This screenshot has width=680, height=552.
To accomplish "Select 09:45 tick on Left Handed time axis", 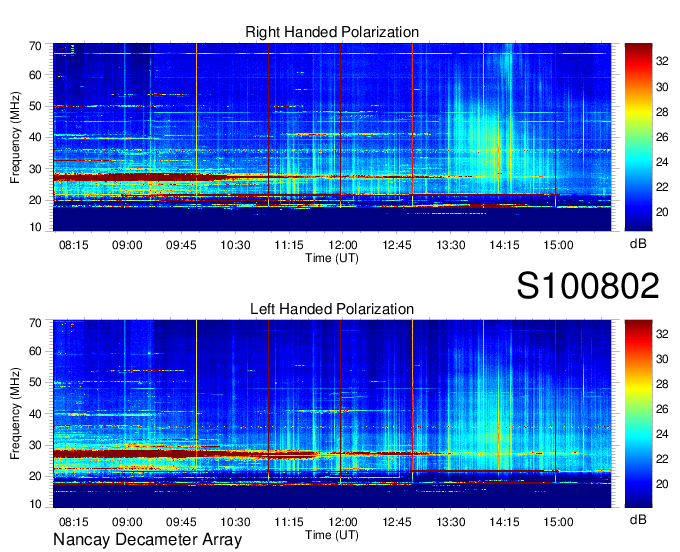I will pos(181,522).
